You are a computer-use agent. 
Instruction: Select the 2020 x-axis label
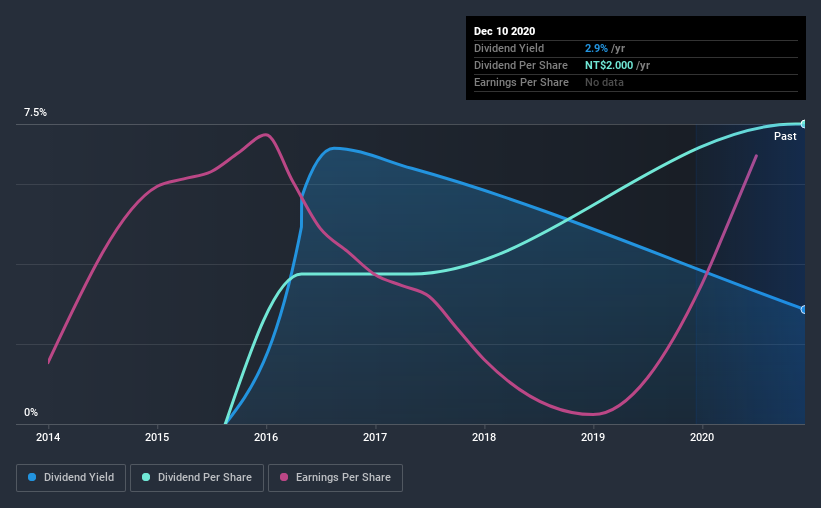coord(702,437)
